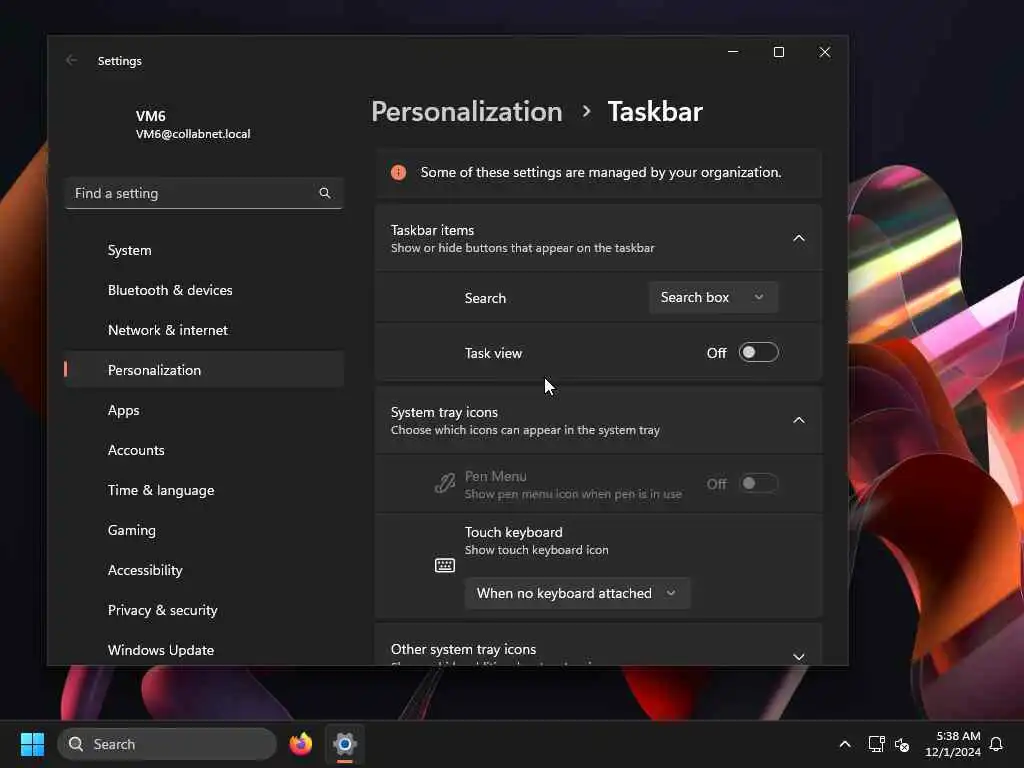The width and height of the screenshot is (1024, 768).
Task: Open Accessibility settings category
Action: 204,570
